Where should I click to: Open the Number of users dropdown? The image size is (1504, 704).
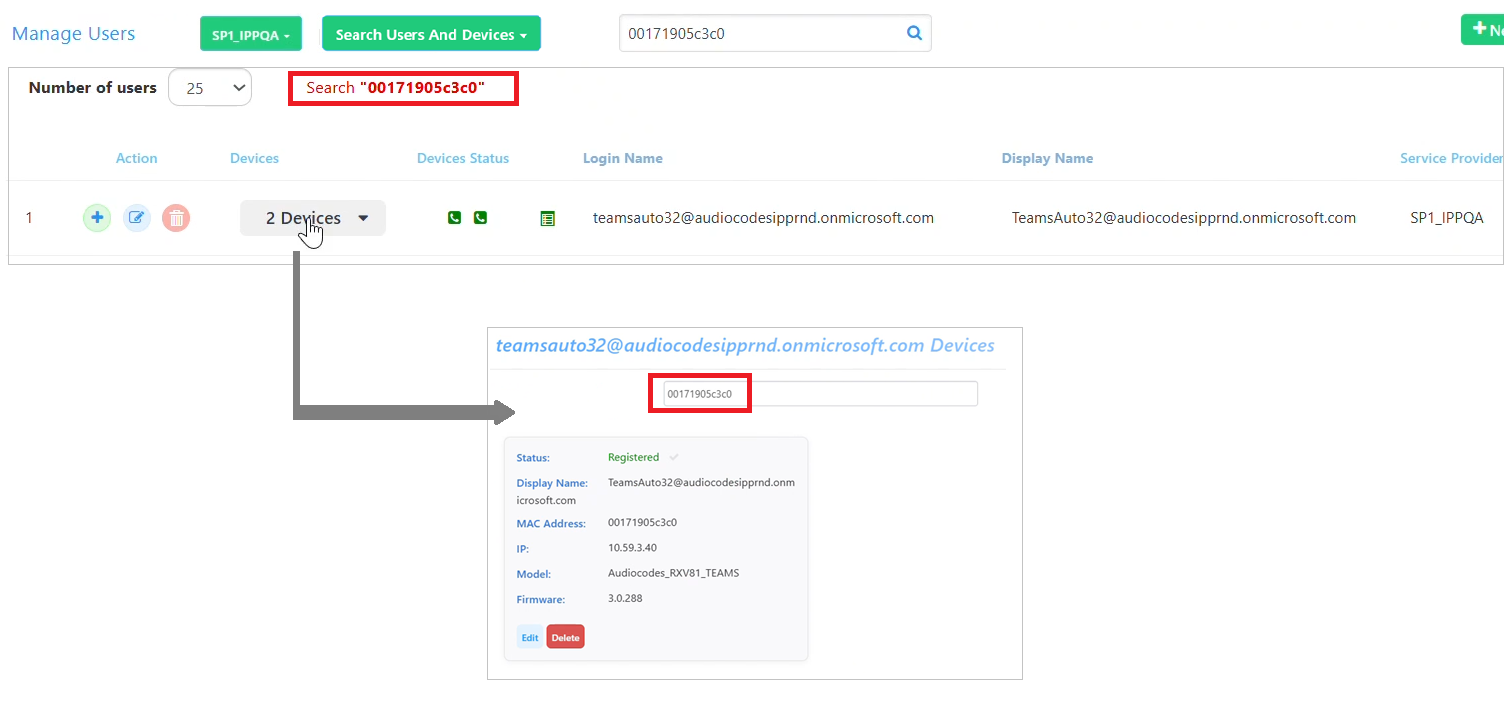pyautogui.click(x=210, y=88)
